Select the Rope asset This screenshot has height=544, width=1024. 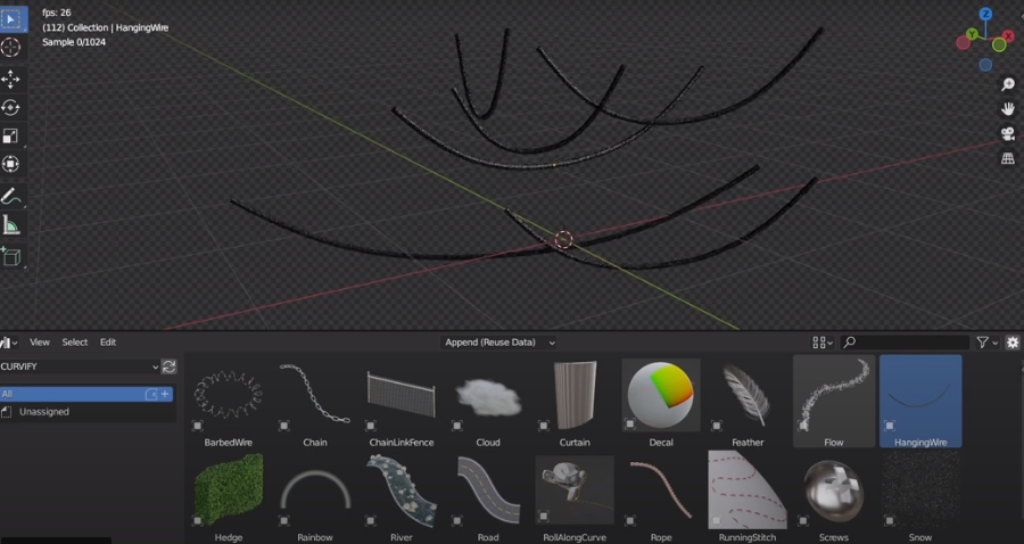click(661, 498)
